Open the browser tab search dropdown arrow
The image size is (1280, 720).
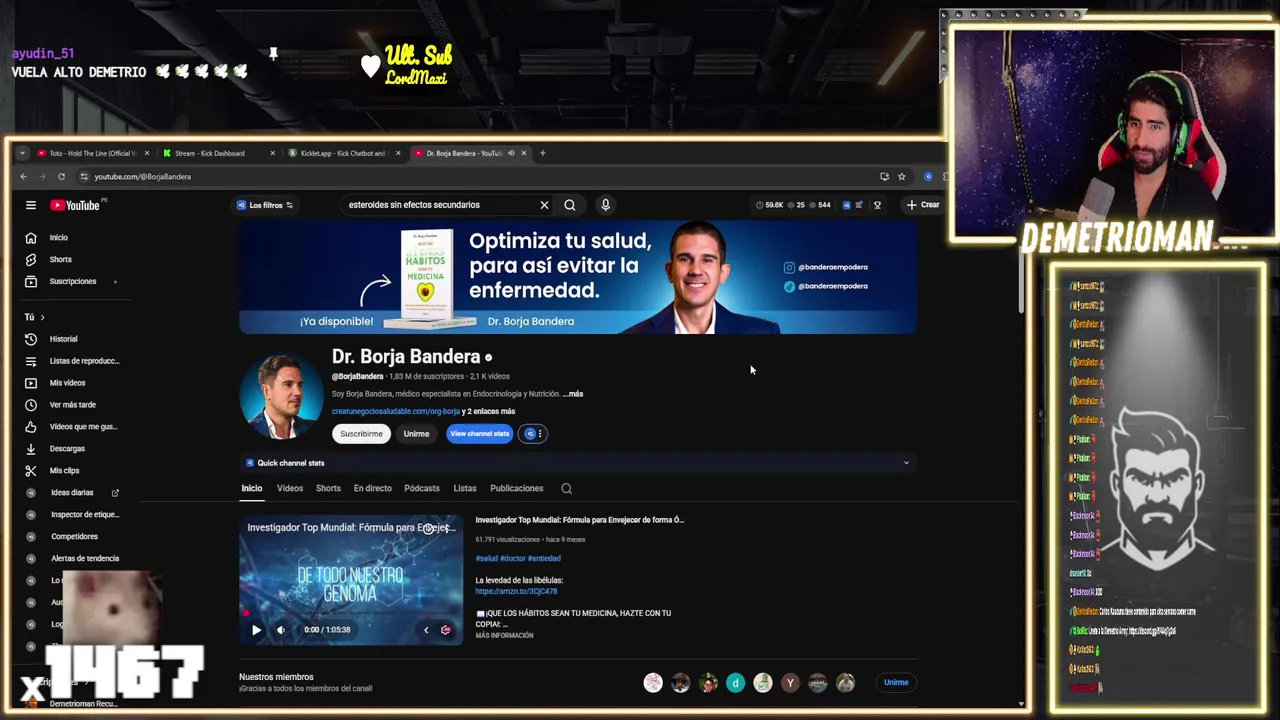pyautogui.click(x=22, y=153)
